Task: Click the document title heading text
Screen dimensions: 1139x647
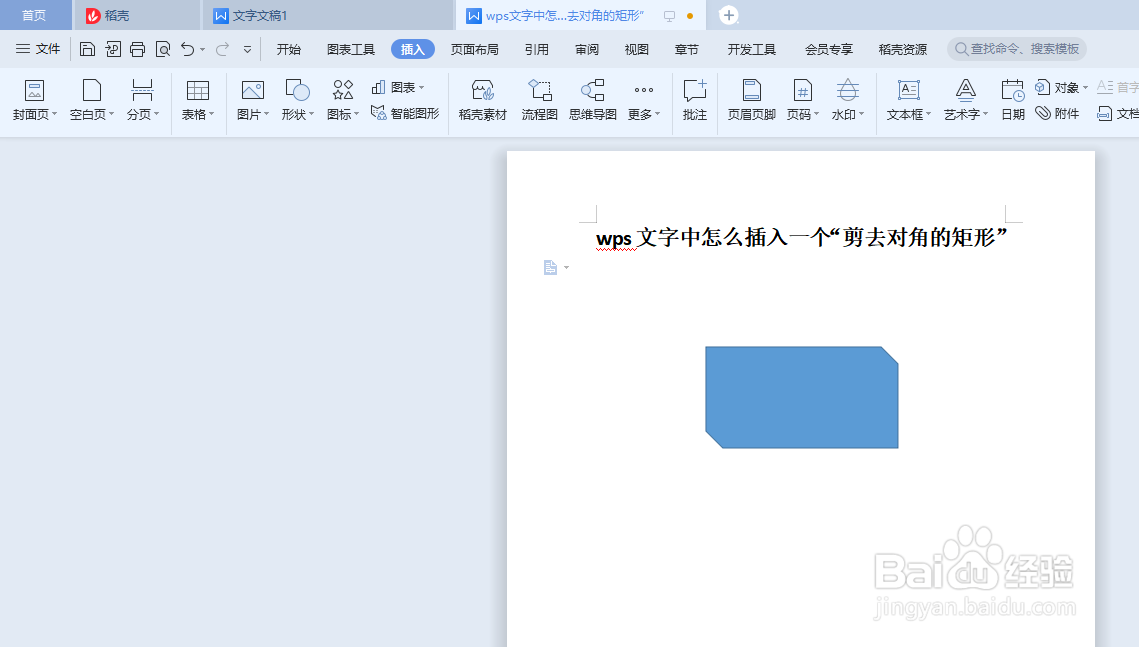Action: point(801,237)
